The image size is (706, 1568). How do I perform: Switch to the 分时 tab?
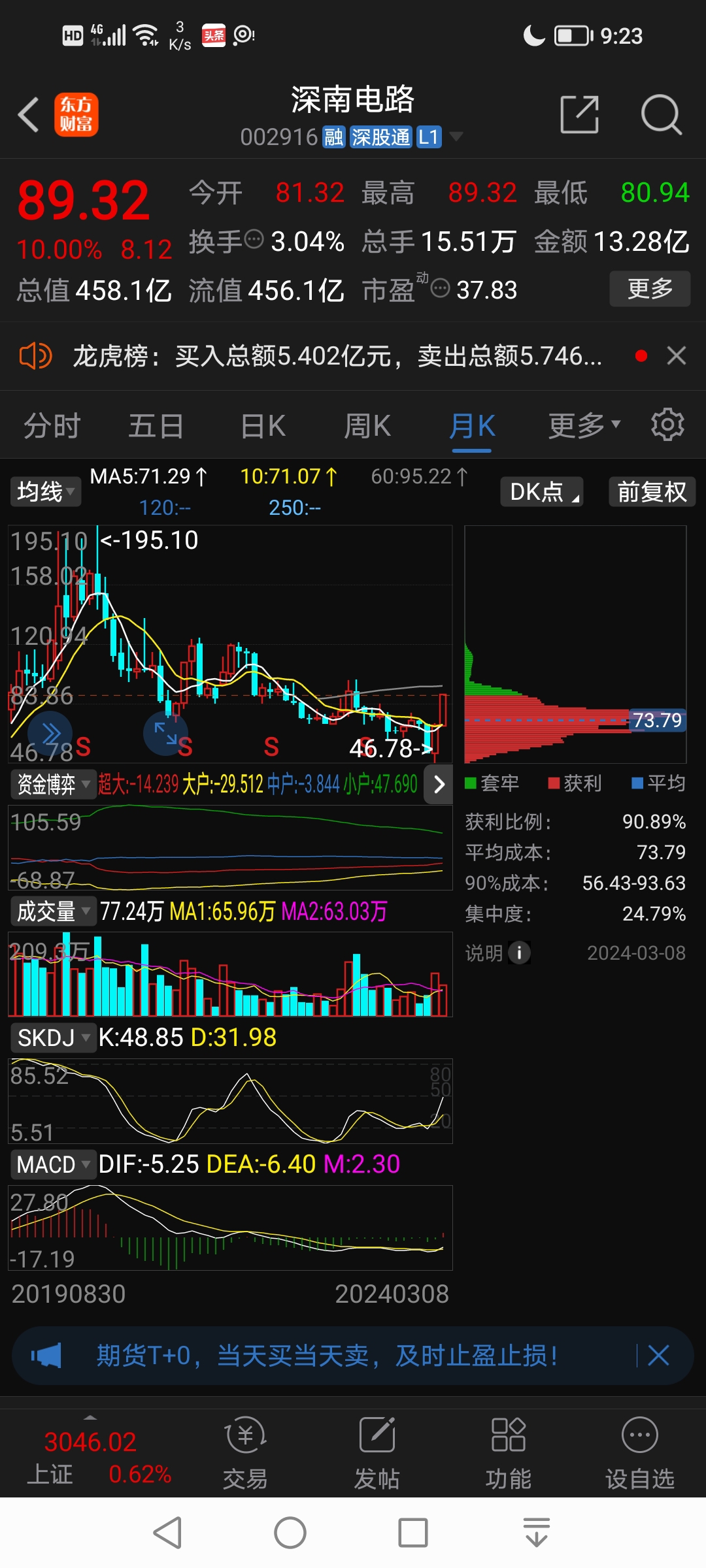(52, 426)
